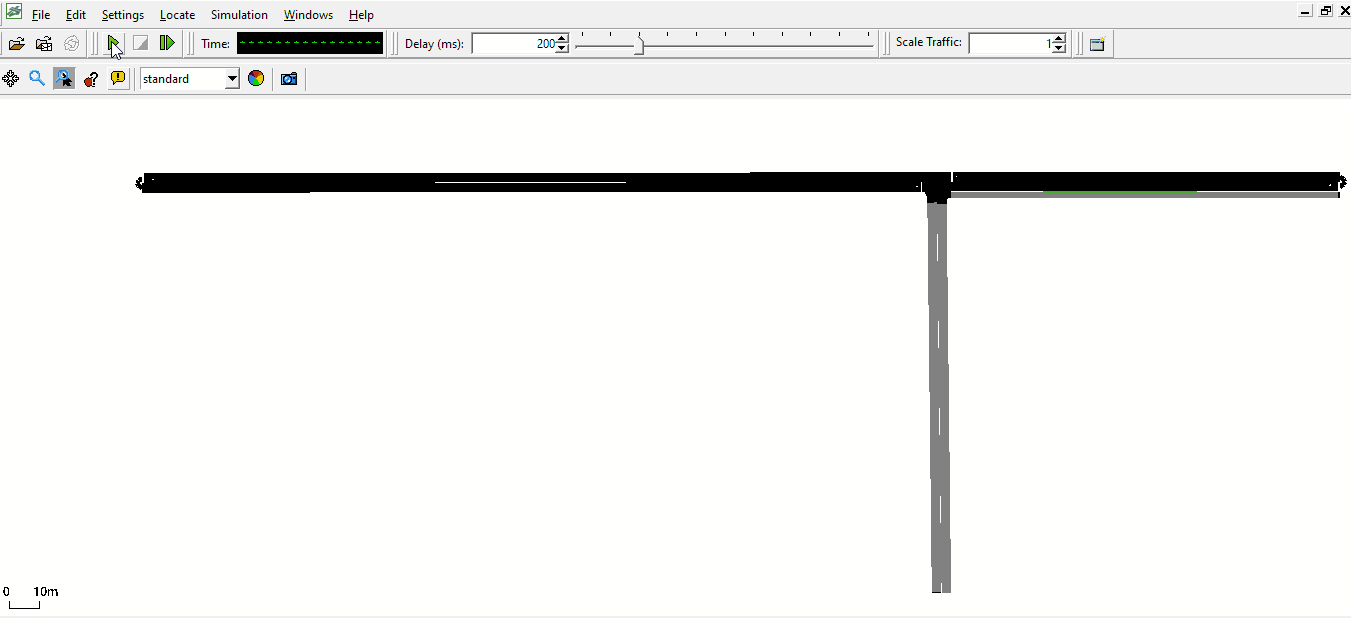The width and height of the screenshot is (1351, 618).
Task: Click the Open Network icon
Action: coord(44,44)
